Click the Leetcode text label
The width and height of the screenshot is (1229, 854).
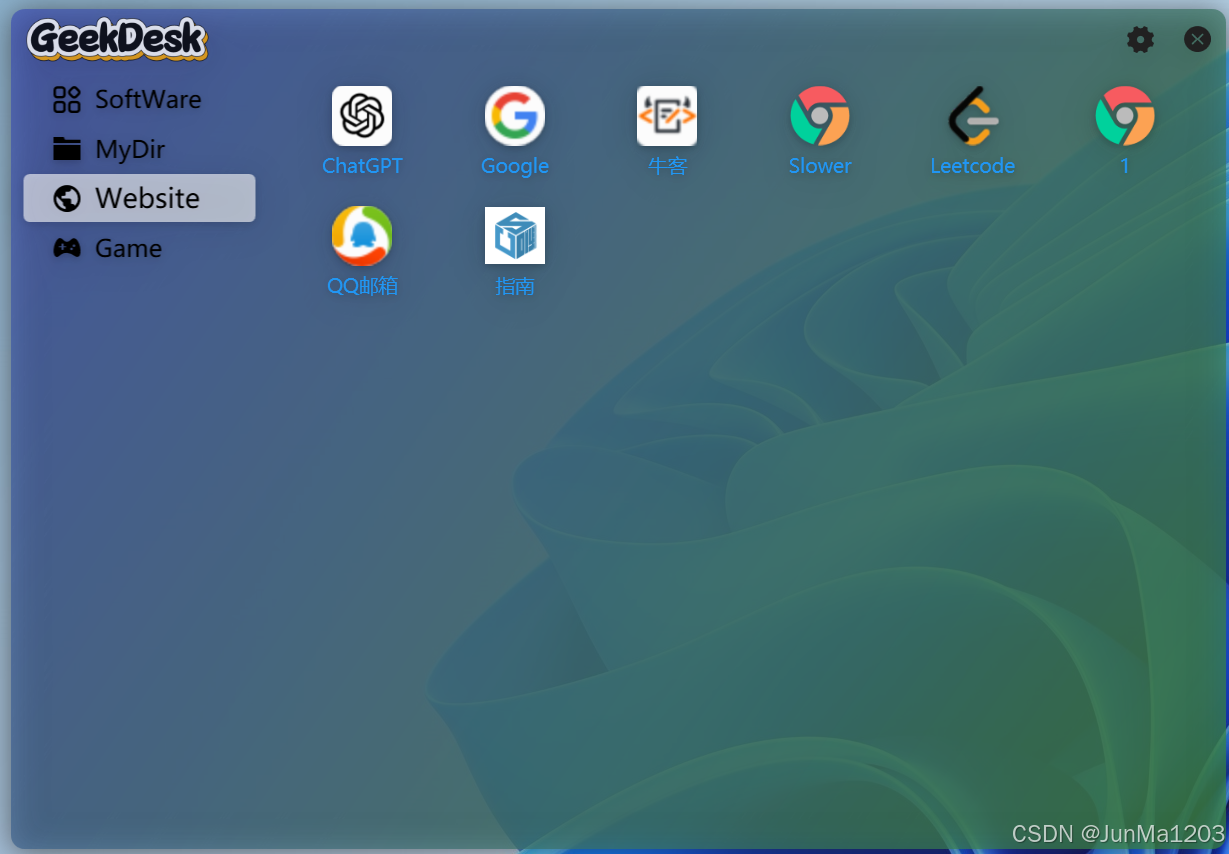tap(972, 166)
